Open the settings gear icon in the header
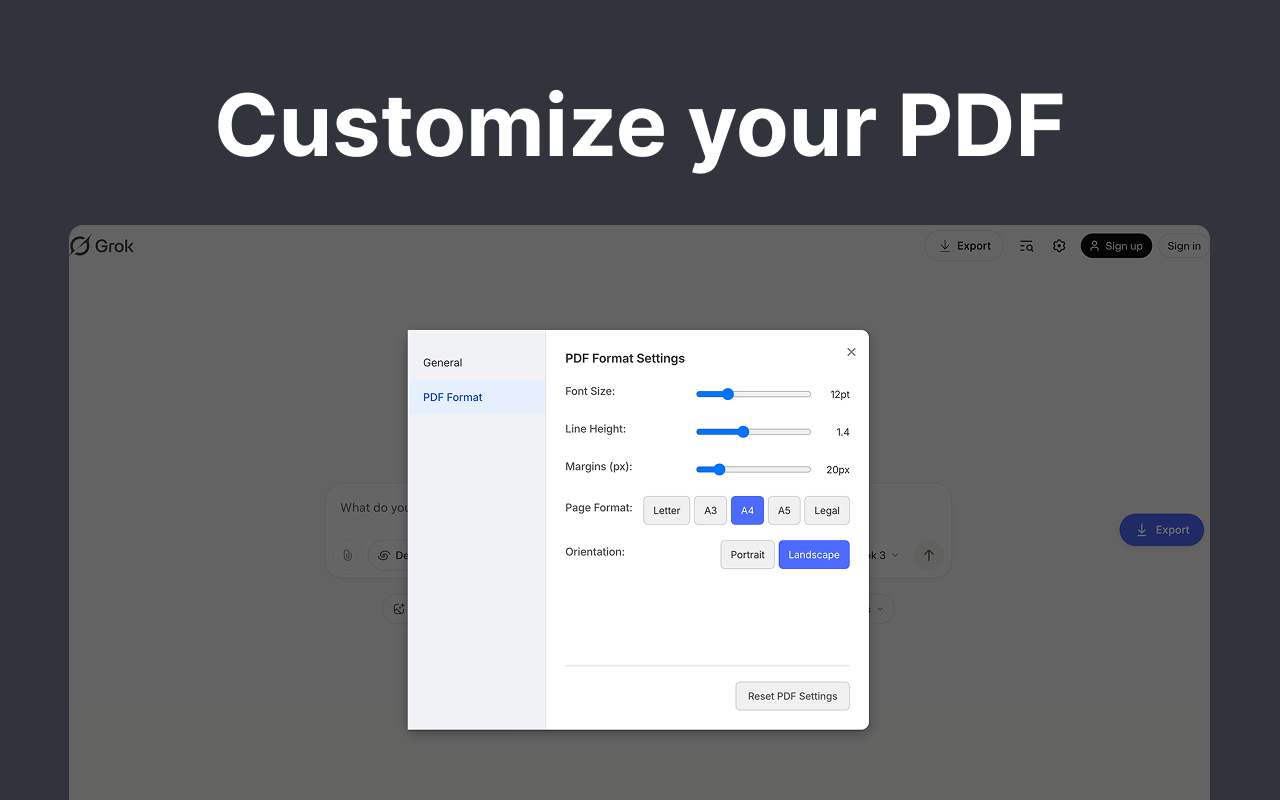 pos(1059,246)
